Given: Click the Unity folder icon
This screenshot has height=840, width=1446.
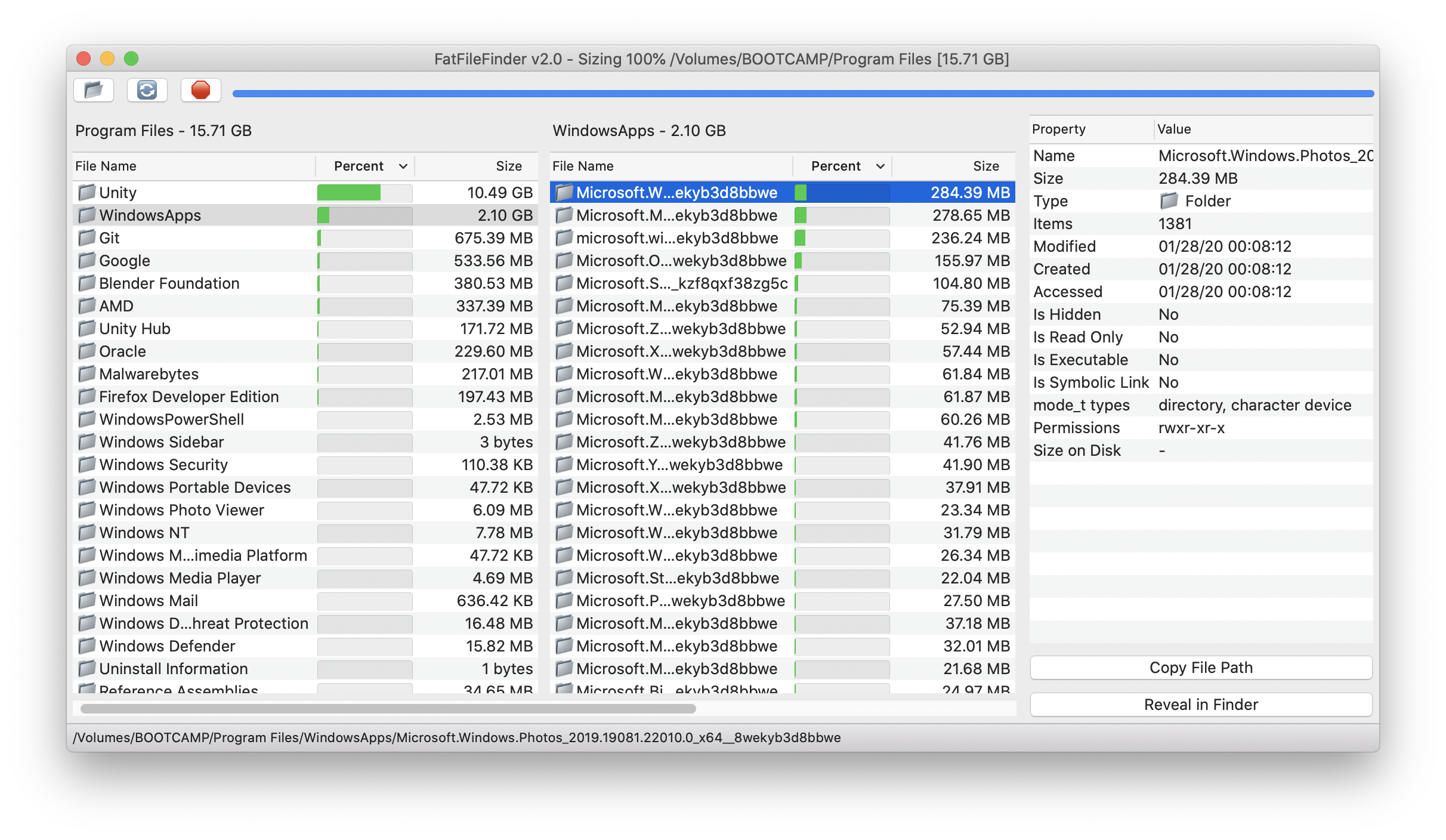Looking at the screenshot, I should (87, 192).
